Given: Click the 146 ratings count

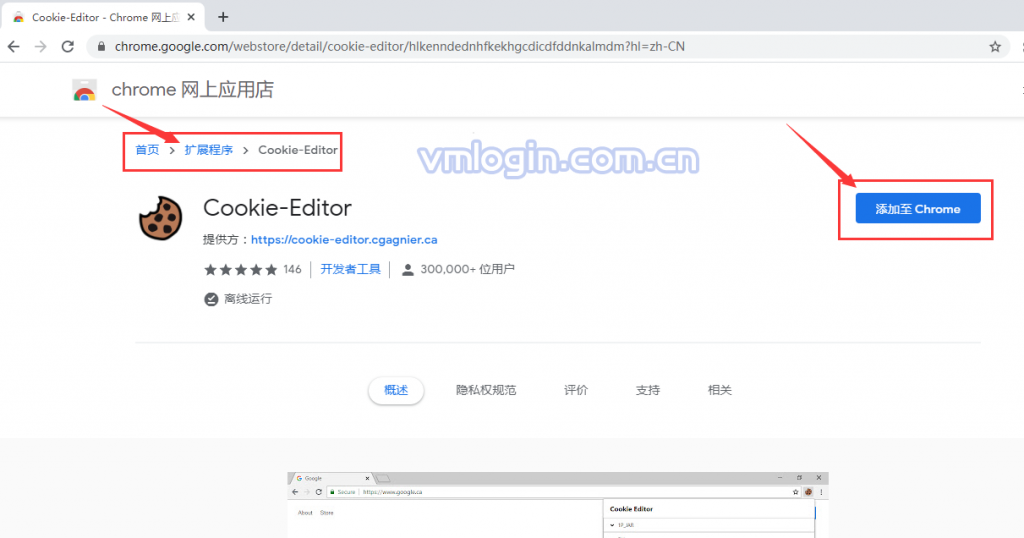Looking at the screenshot, I should pos(293,269).
